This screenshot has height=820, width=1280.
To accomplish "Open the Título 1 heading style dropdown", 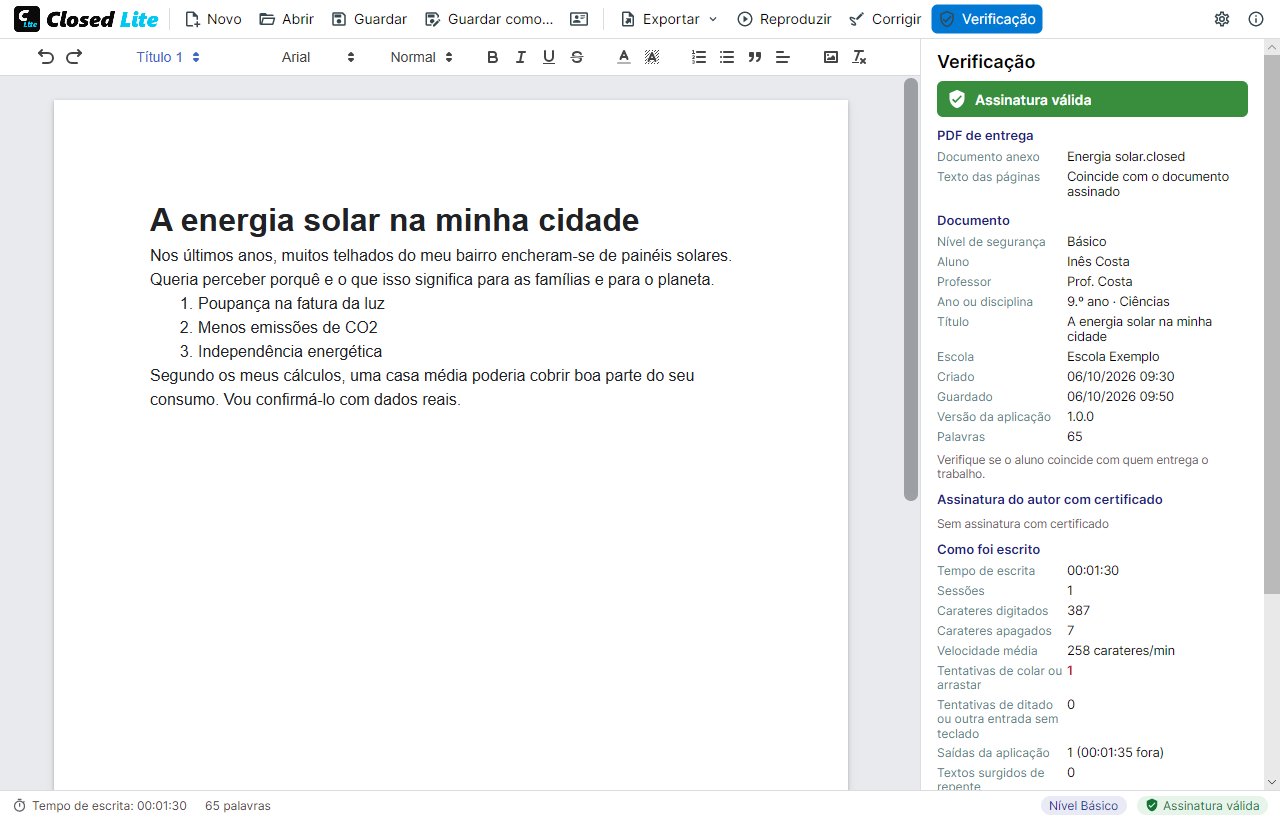I will coord(168,57).
